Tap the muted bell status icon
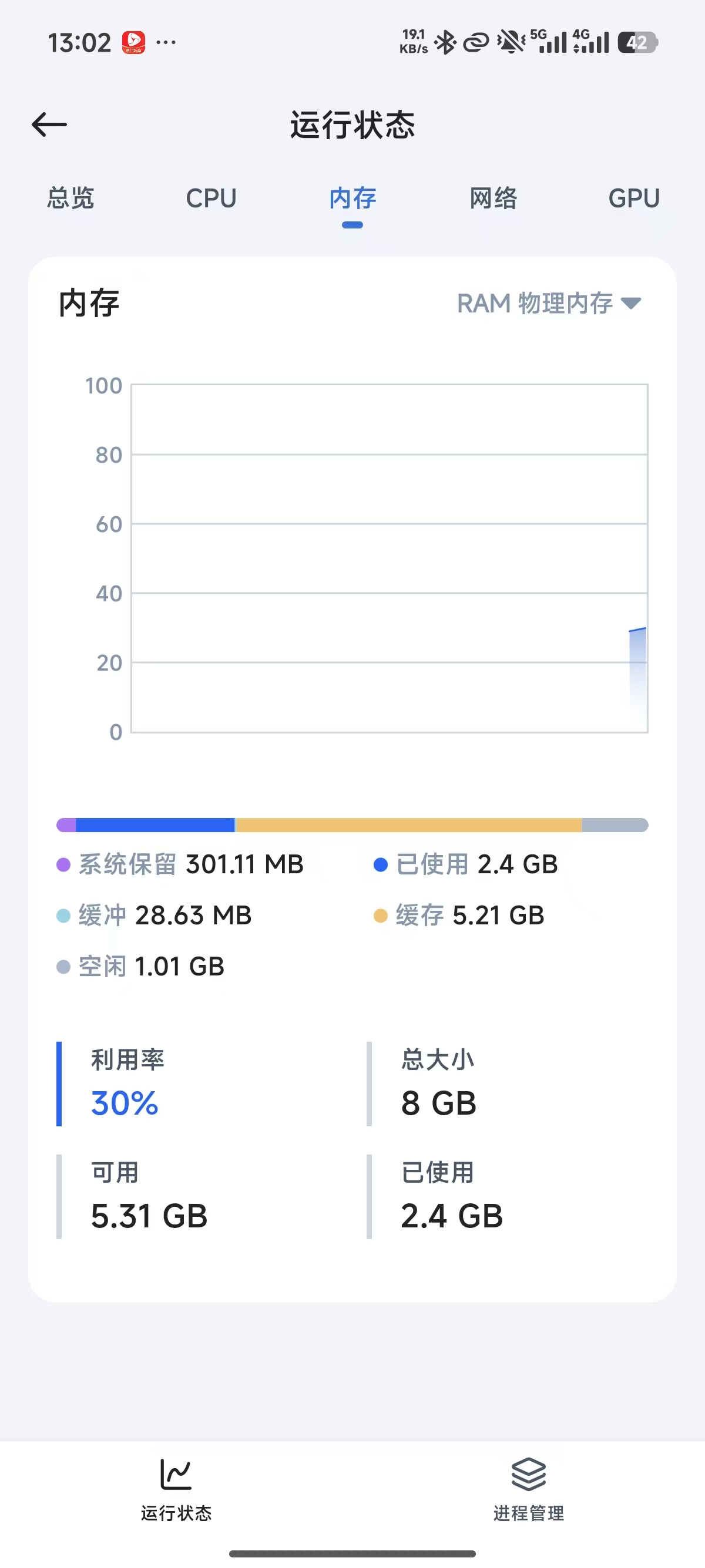This screenshot has width=705, height=1568. tap(511, 43)
